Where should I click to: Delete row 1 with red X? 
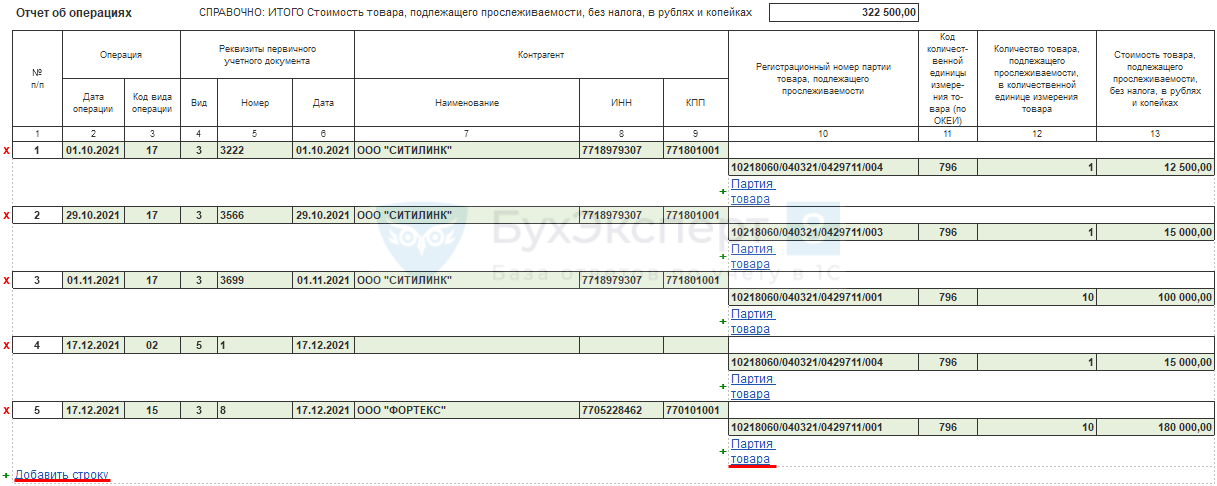click(x=7, y=151)
